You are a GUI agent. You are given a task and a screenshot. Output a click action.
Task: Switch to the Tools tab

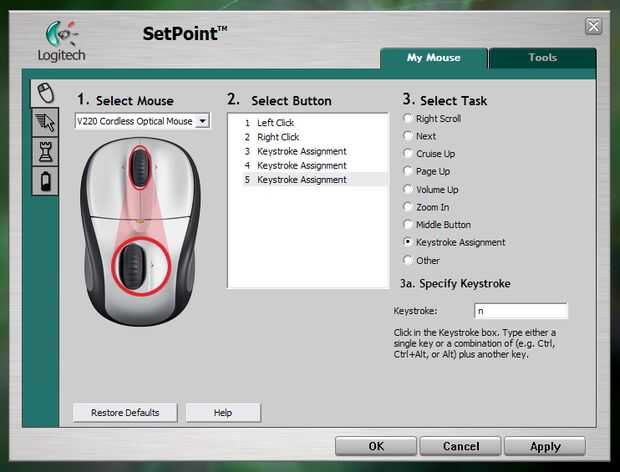pos(542,58)
